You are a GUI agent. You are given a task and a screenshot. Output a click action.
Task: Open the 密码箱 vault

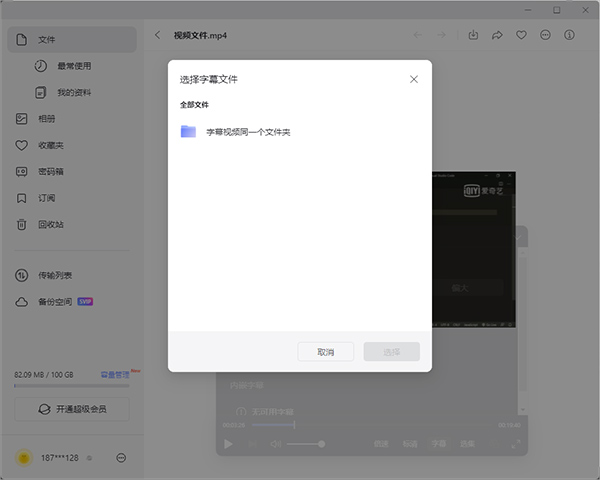tap(50, 171)
